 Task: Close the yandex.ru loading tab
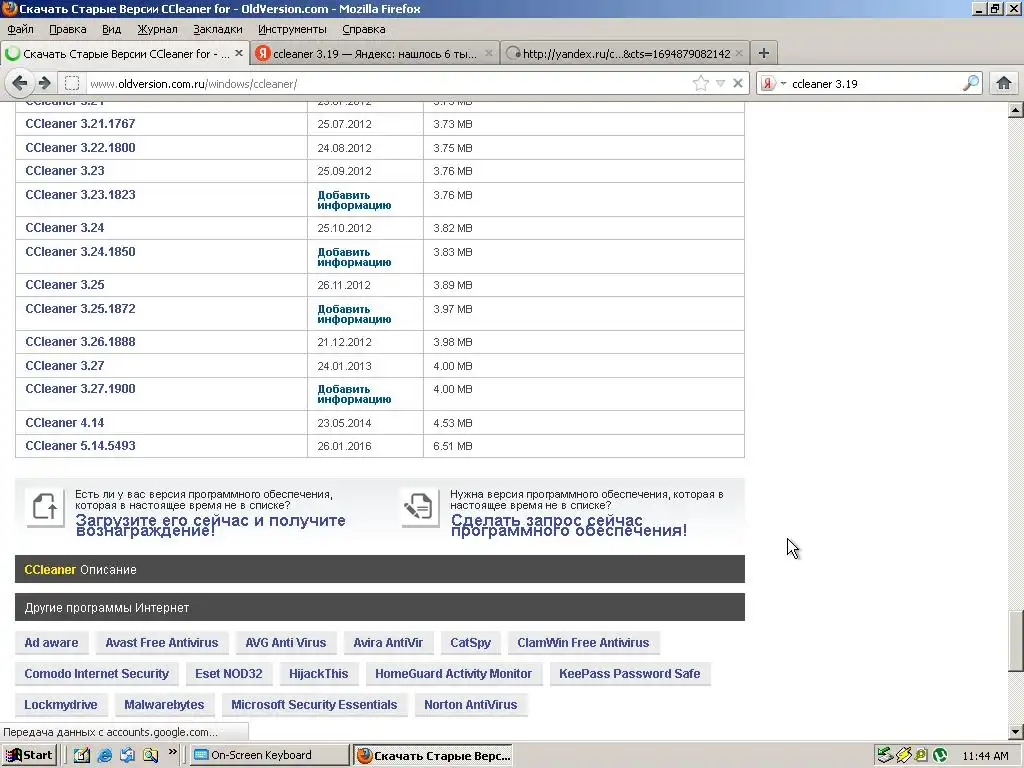(x=739, y=54)
